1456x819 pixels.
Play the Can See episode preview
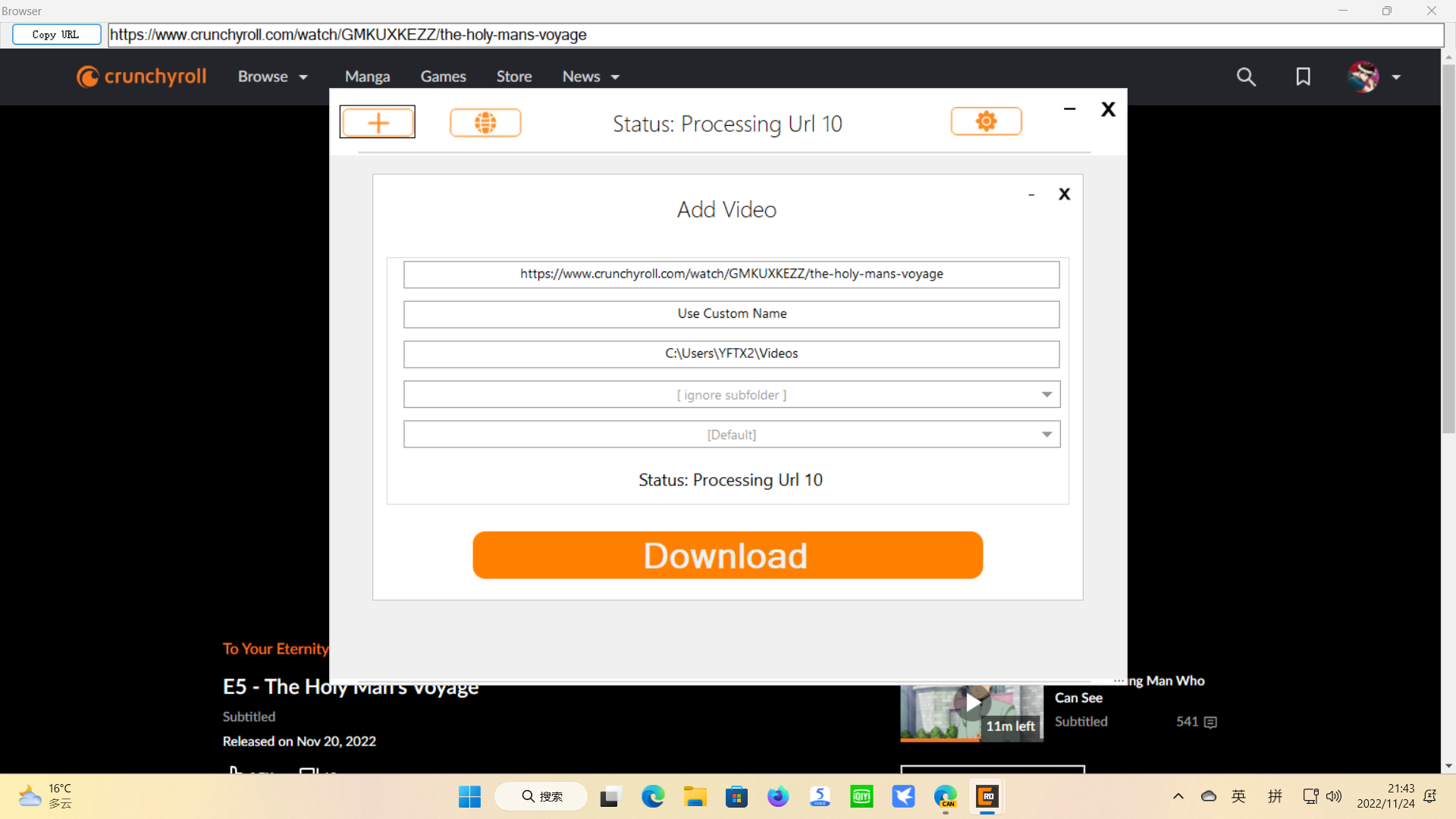coord(972,703)
